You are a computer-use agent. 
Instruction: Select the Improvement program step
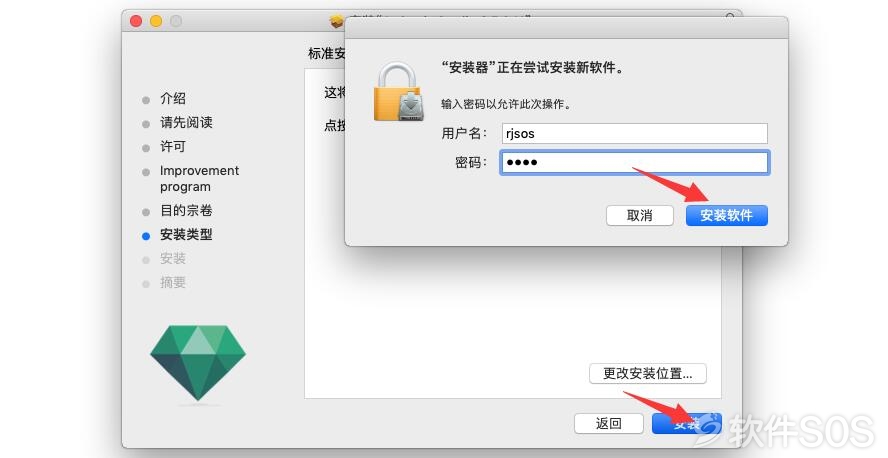pos(199,178)
